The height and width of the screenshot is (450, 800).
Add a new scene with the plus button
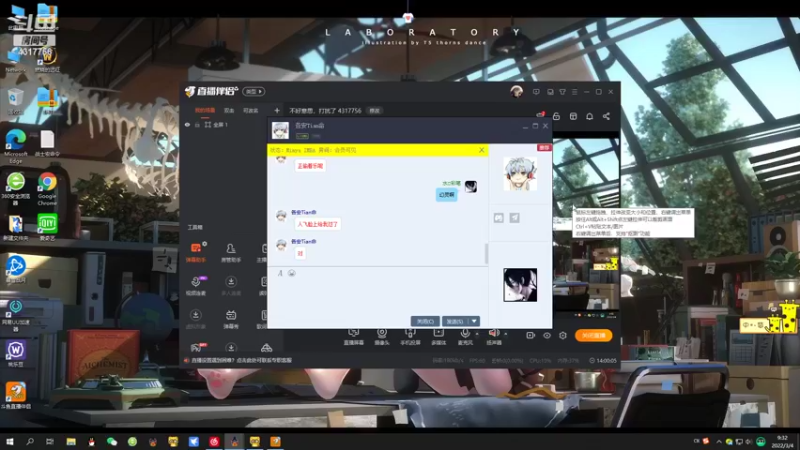[x=277, y=110]
